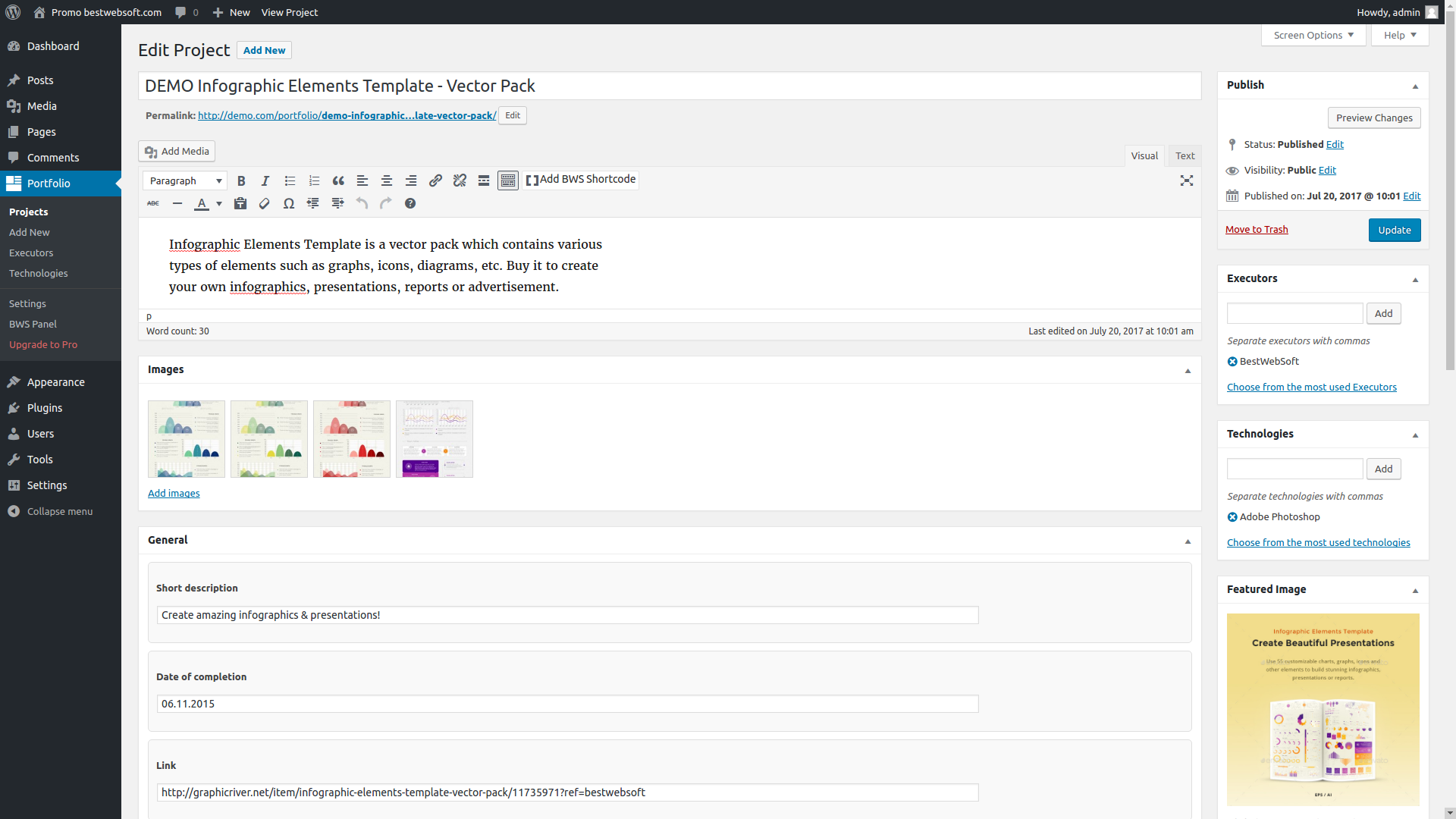The height and width of the screenshot is (819, 1456).
Task: Open the purple infographic thumbnail
Action: tap(435, 439)
